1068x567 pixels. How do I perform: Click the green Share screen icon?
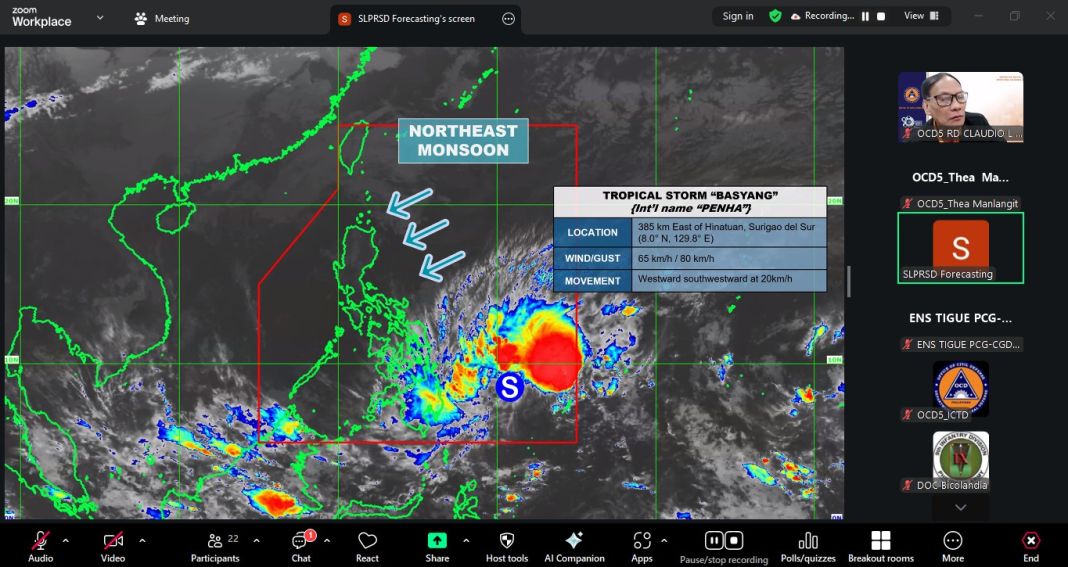437,540
